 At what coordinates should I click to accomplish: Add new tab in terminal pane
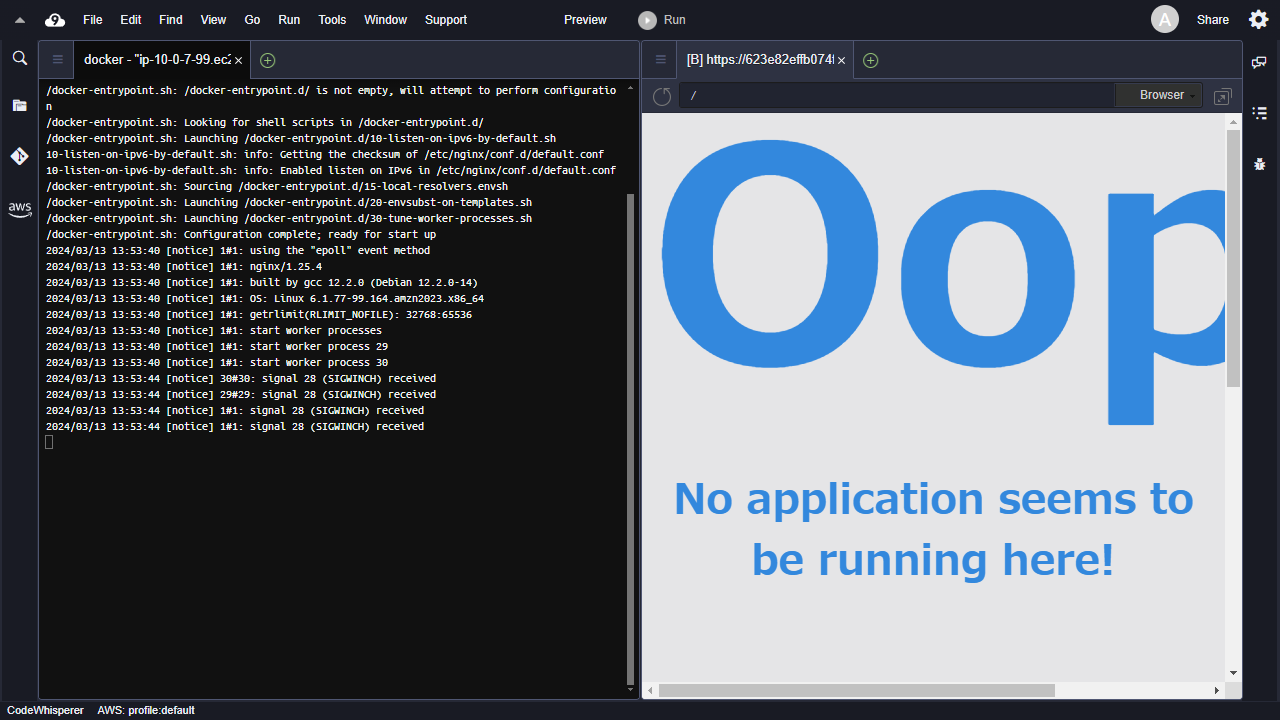(267, 60)
